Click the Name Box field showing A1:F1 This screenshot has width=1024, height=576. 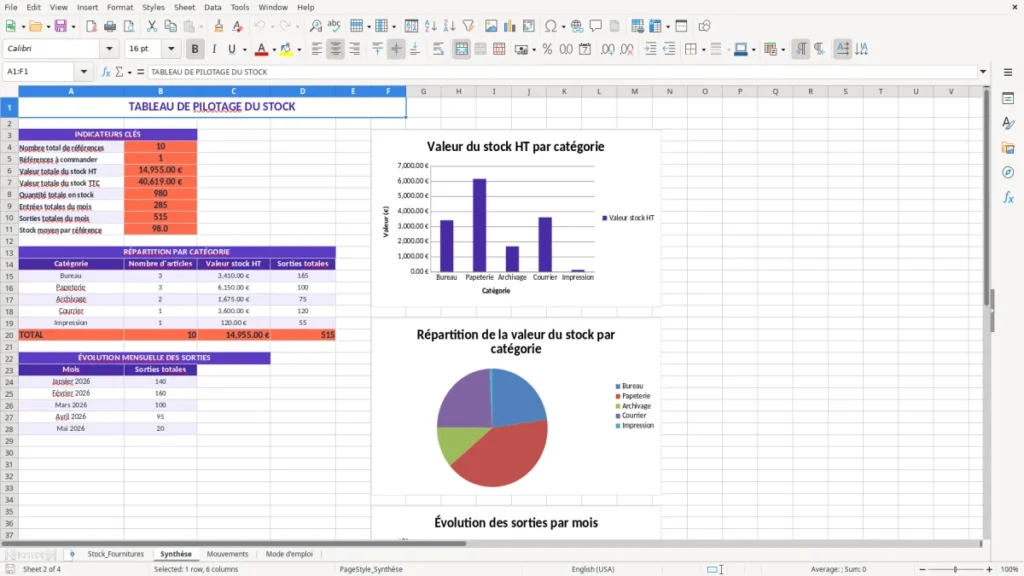coord(39,72)
